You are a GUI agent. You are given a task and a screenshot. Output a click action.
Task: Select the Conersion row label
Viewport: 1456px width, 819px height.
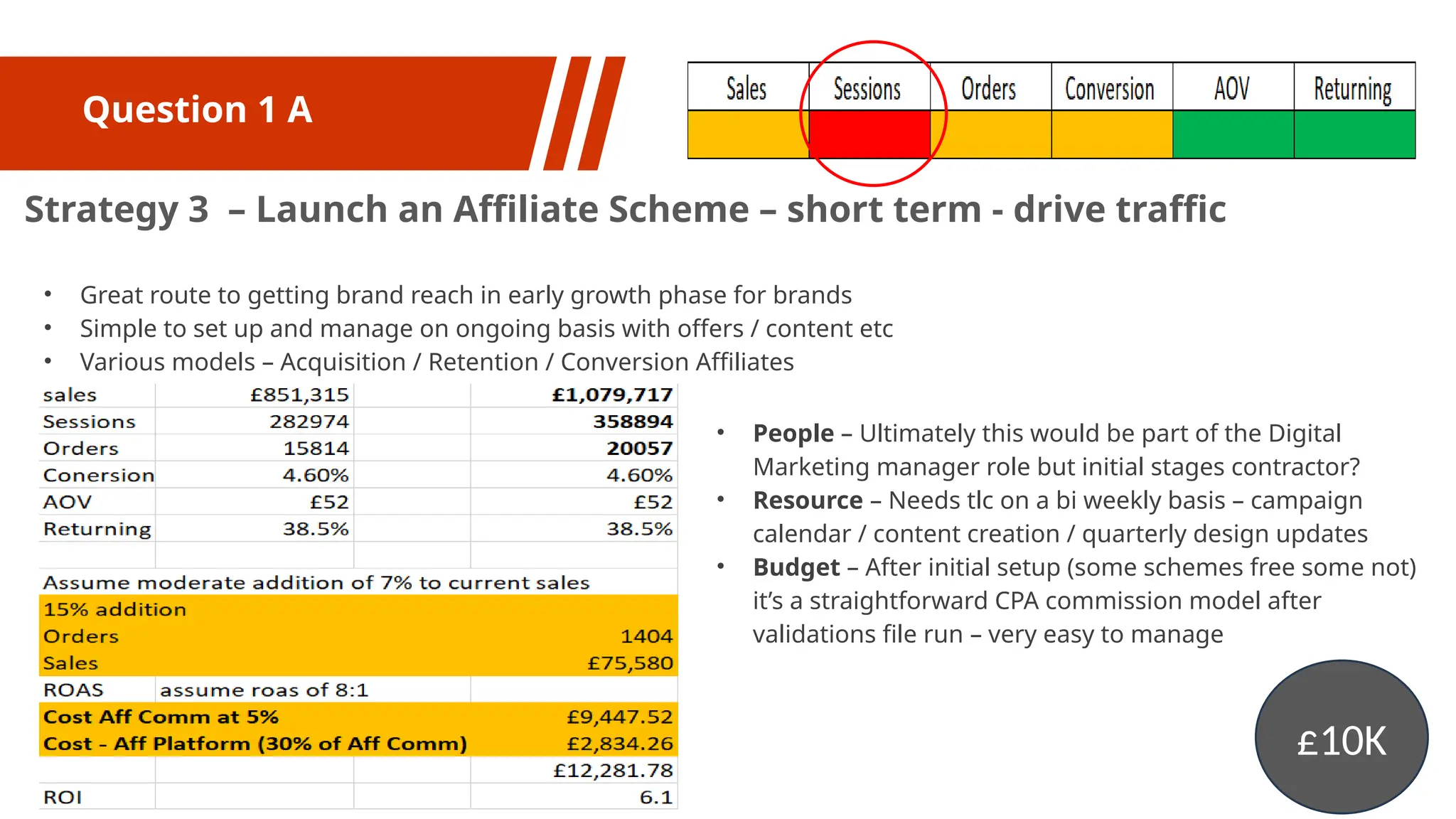click(x=98, y=475)
